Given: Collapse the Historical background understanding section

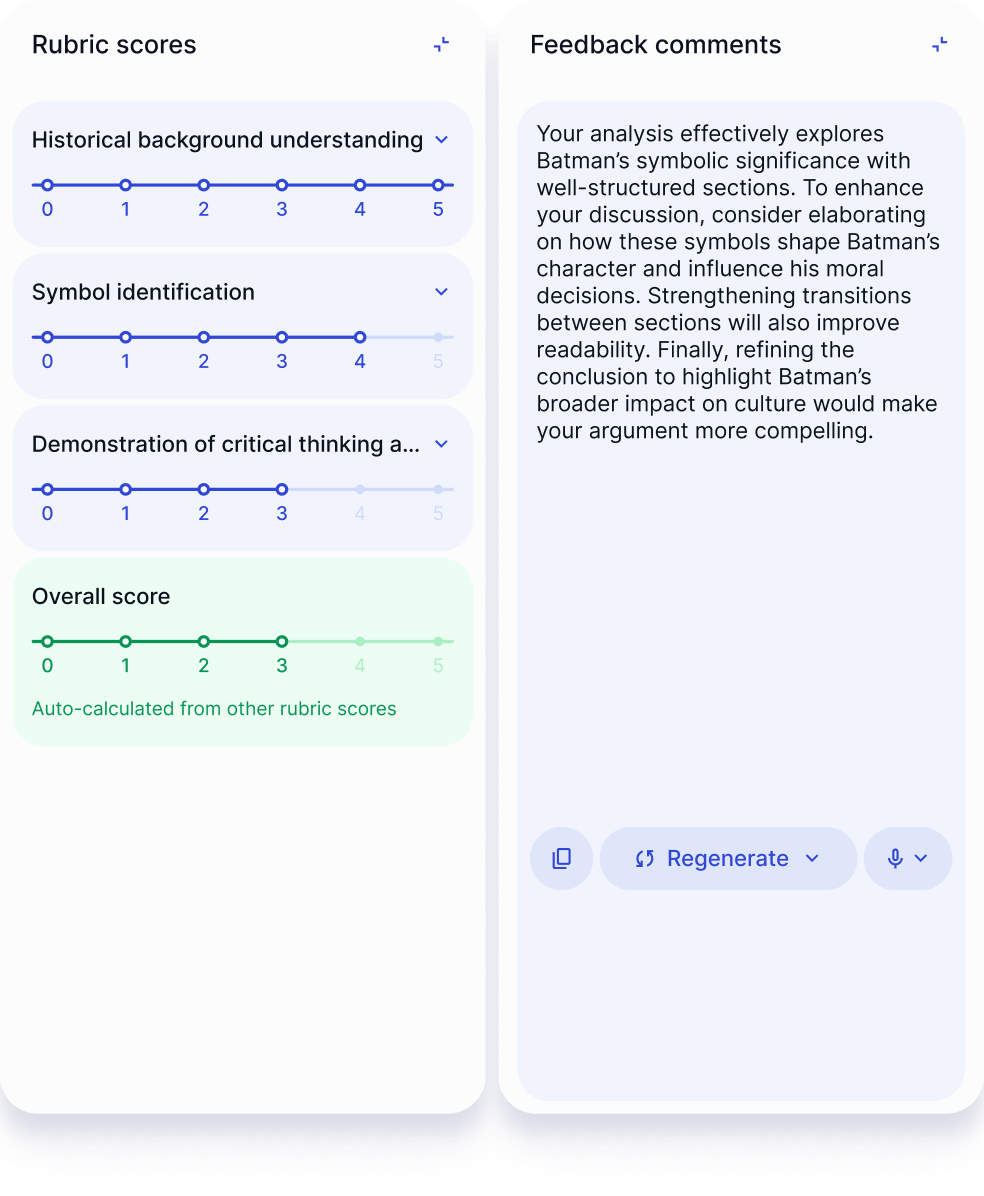Looking at the screenshot, I should tap(441, 140).
